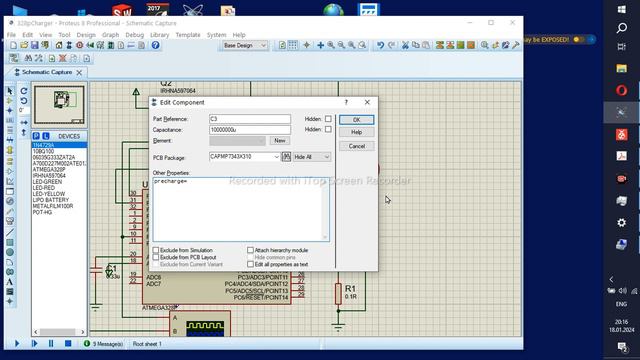640x360 pixels.
Task: Open the Template menu
Action: click(x=188, y=35)
